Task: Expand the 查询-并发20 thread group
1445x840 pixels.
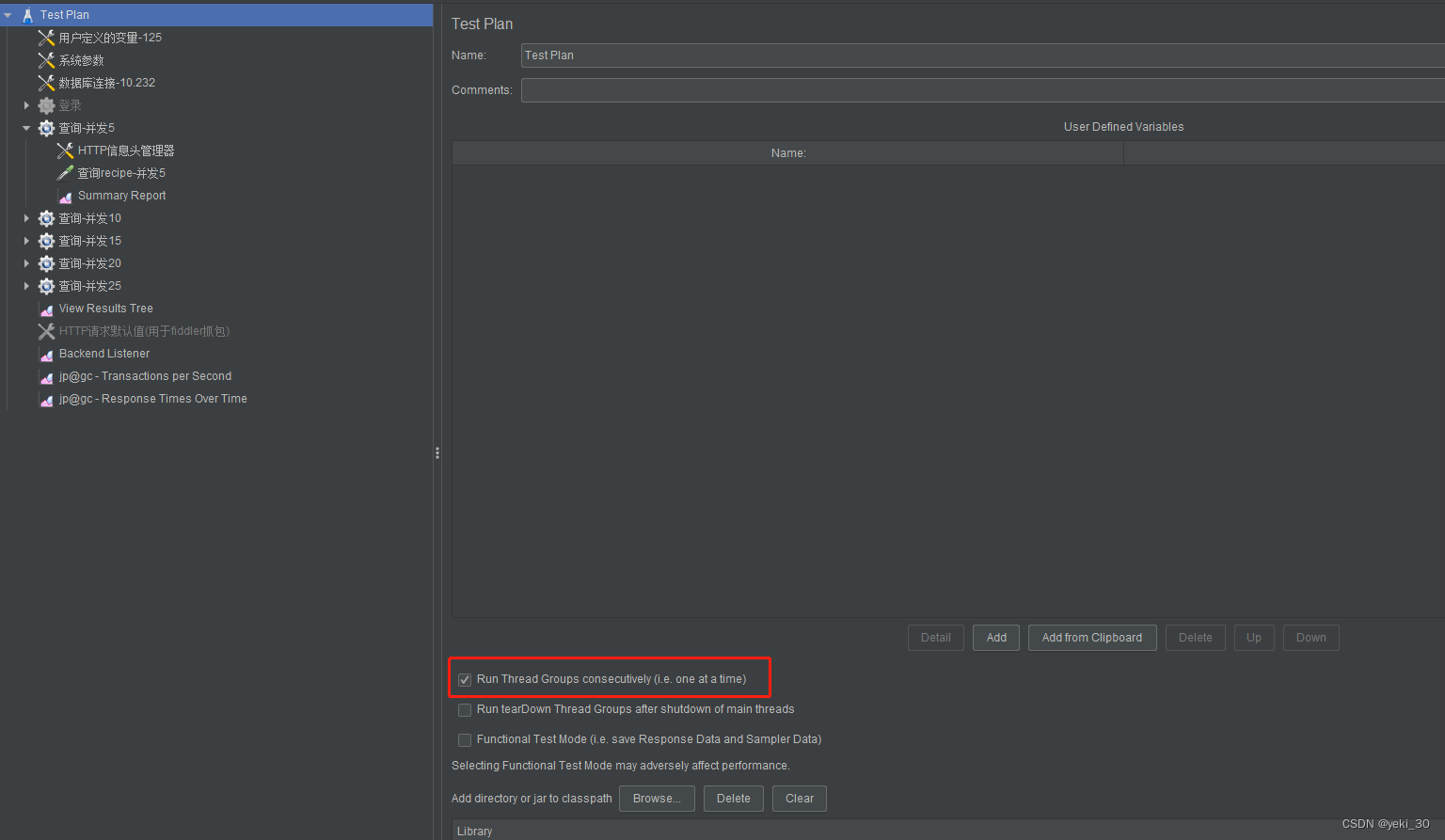Action: 26,263
